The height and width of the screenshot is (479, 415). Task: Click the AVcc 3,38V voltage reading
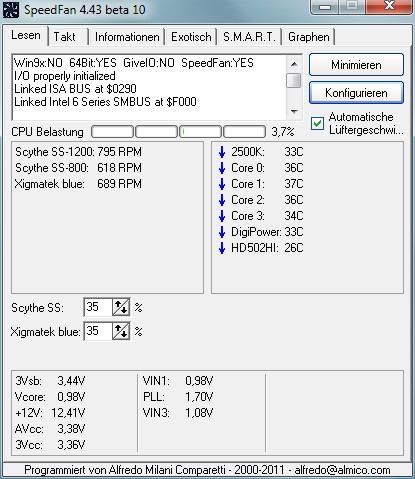[x=50, y=429]
